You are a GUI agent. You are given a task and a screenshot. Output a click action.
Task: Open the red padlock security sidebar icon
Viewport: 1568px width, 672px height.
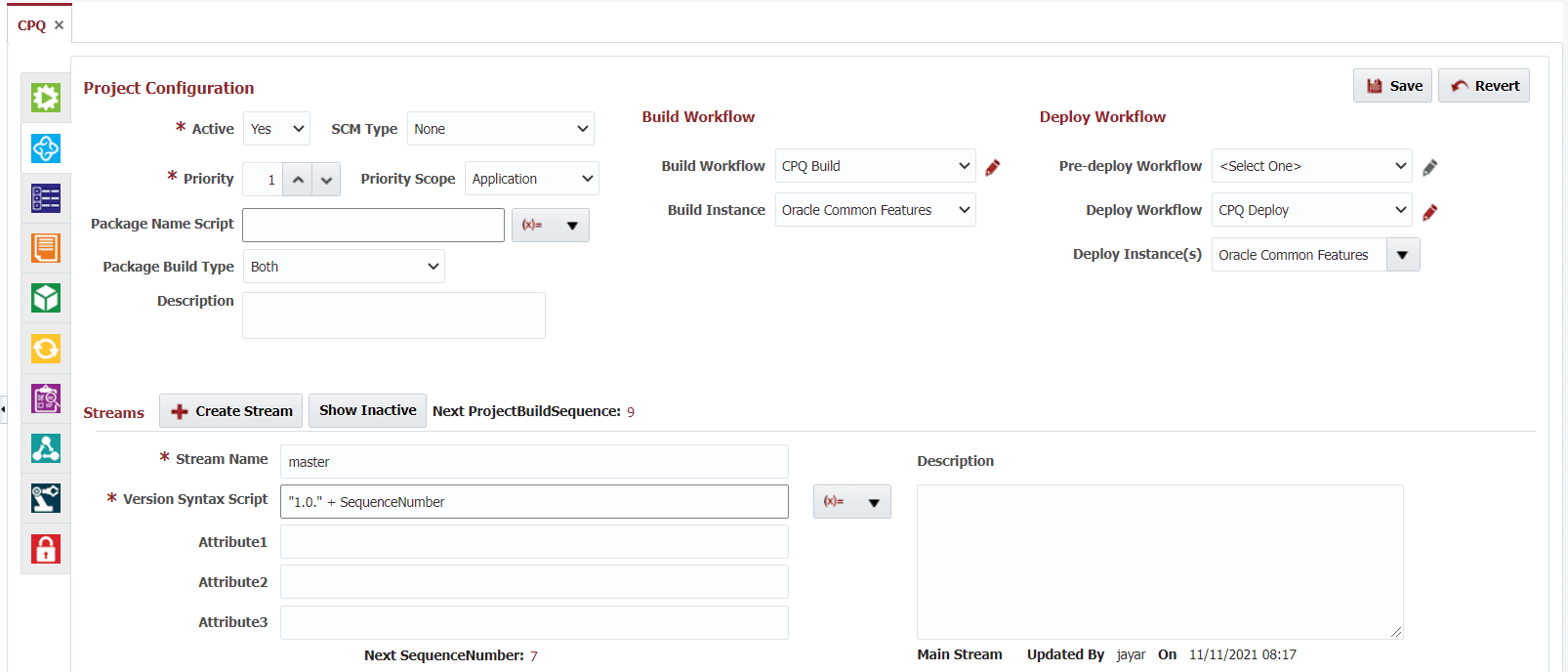46,549
